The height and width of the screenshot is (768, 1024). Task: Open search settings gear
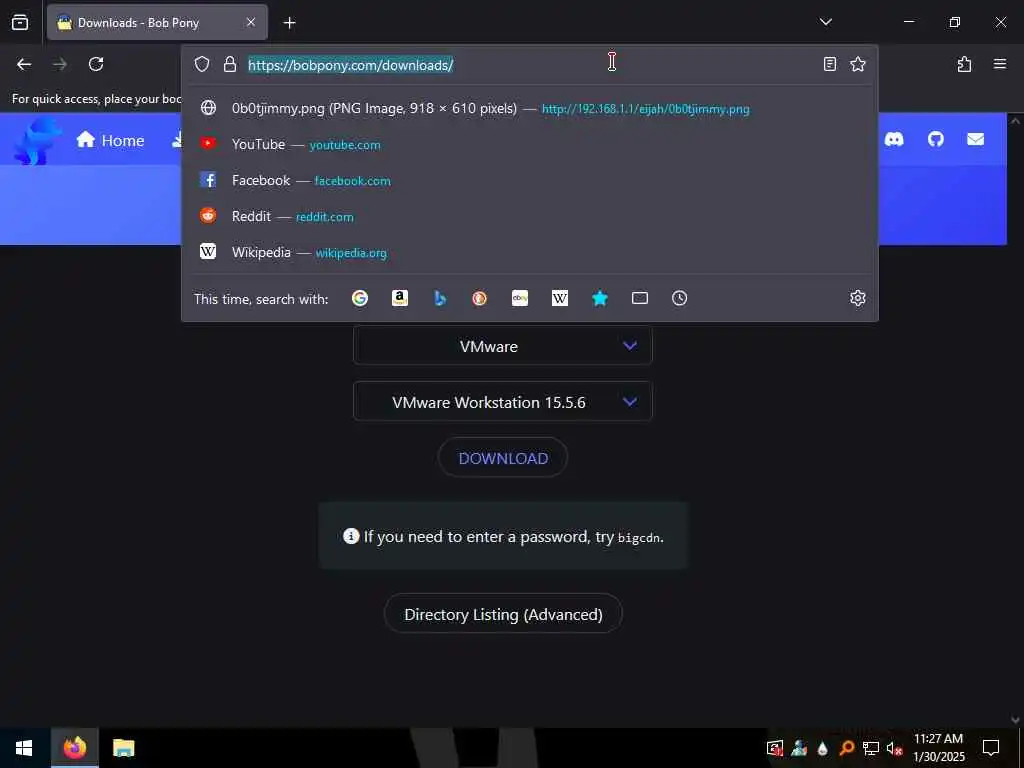click(857, 298)
